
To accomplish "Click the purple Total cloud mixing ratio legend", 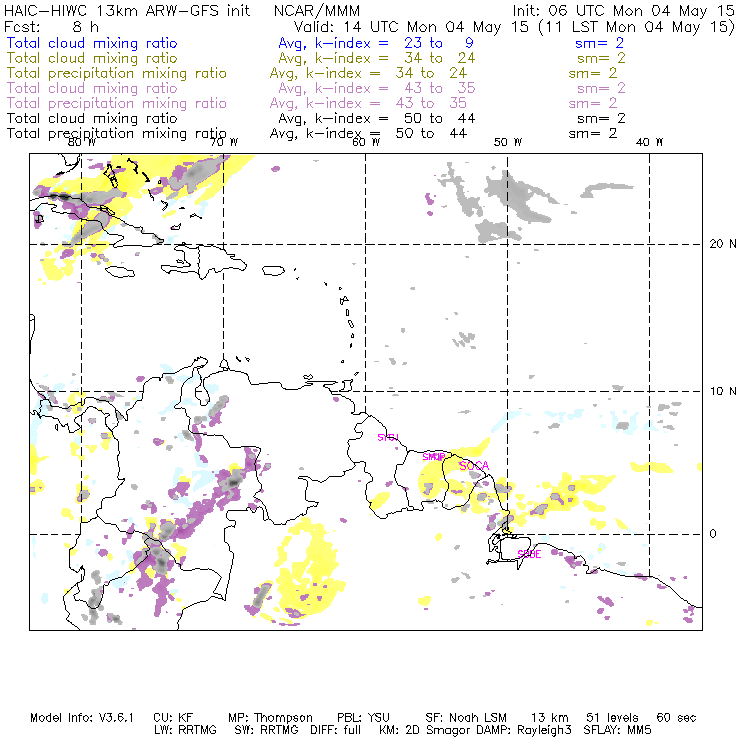I will (x=92, y=88).
